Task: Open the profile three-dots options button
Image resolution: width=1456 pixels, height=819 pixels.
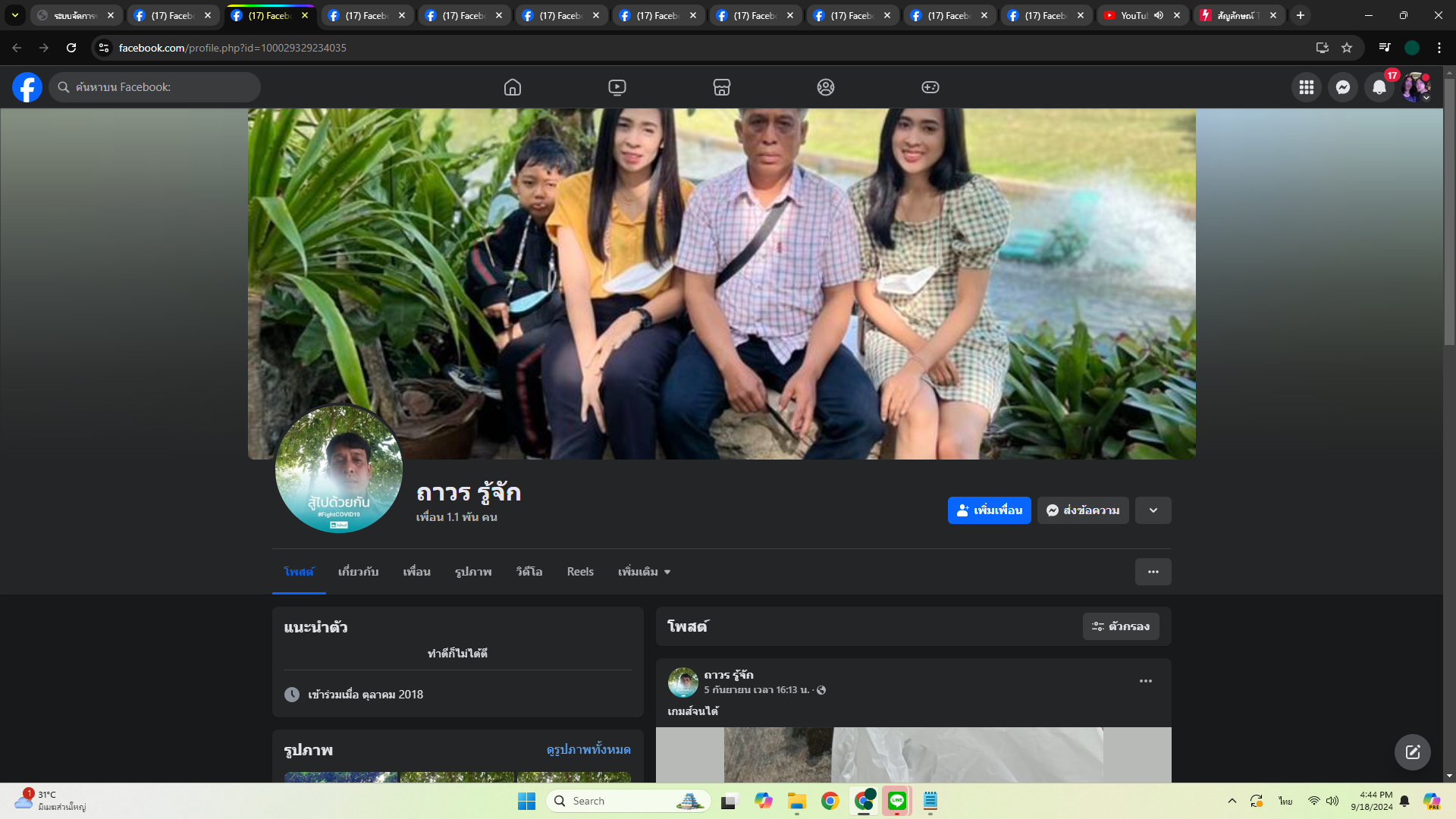Action: click(1153, 572)
